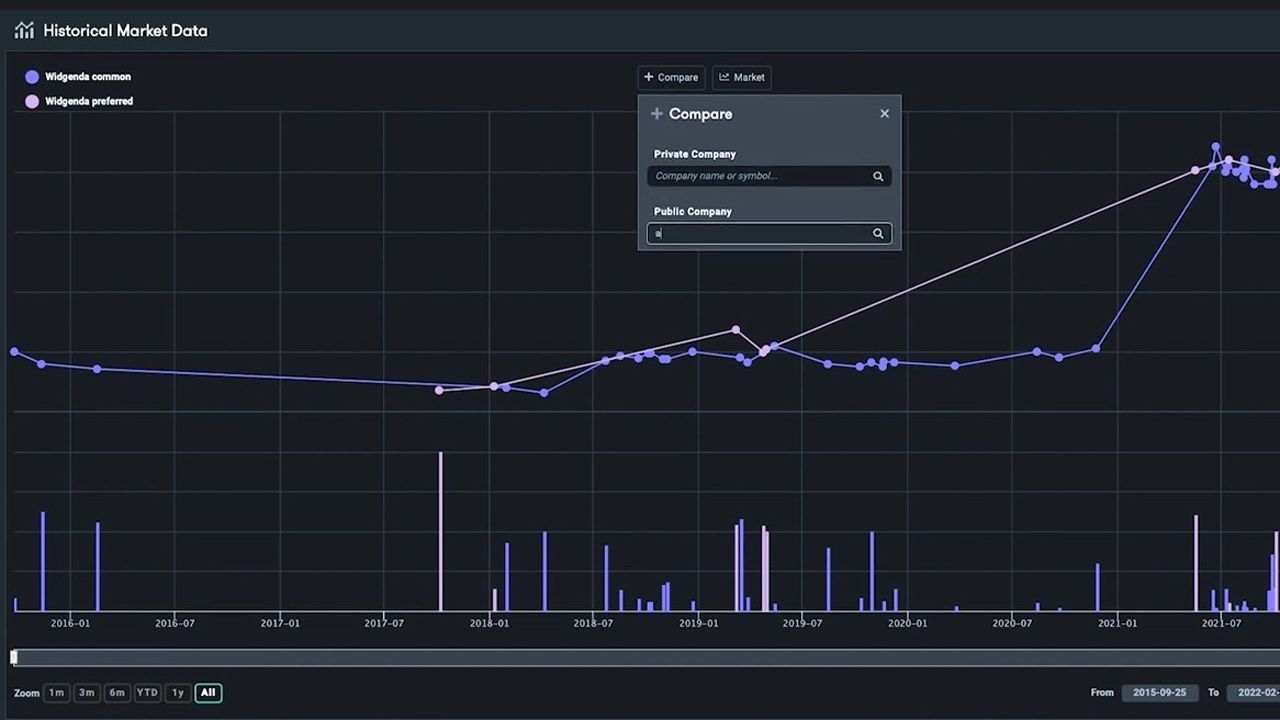The height and width of the screenshot is (720, 1280).
Task: Open the Compare button above chart
Action: pos(671,77)
